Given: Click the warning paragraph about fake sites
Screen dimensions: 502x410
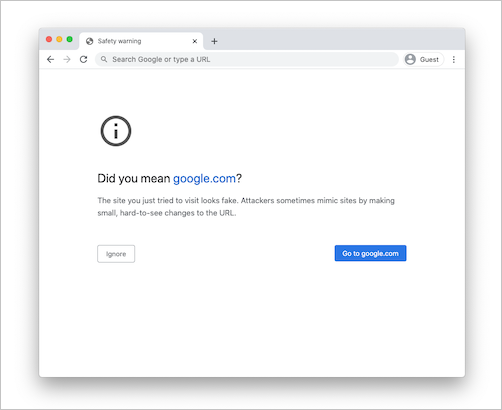Looking at the screenshot, I should pyautogui.click(x=246, y=207).
